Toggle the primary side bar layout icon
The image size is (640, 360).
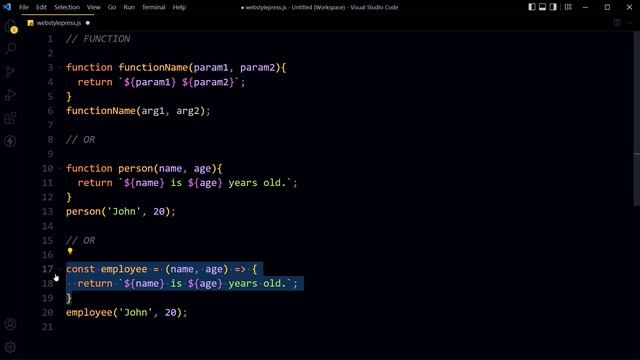pyautogui.click(x=532, y=7)
